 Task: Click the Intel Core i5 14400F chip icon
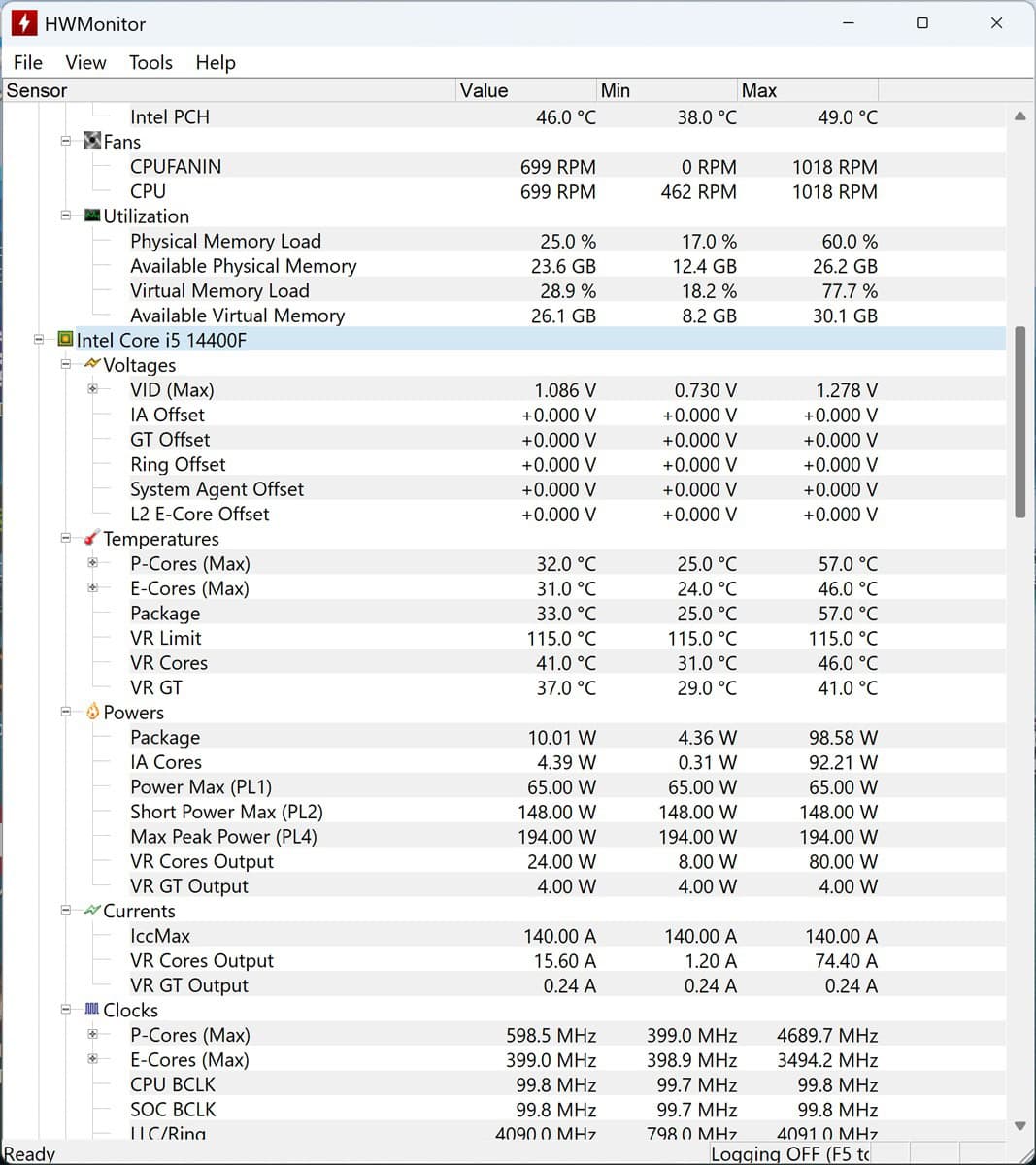click(x=65, y=340)
